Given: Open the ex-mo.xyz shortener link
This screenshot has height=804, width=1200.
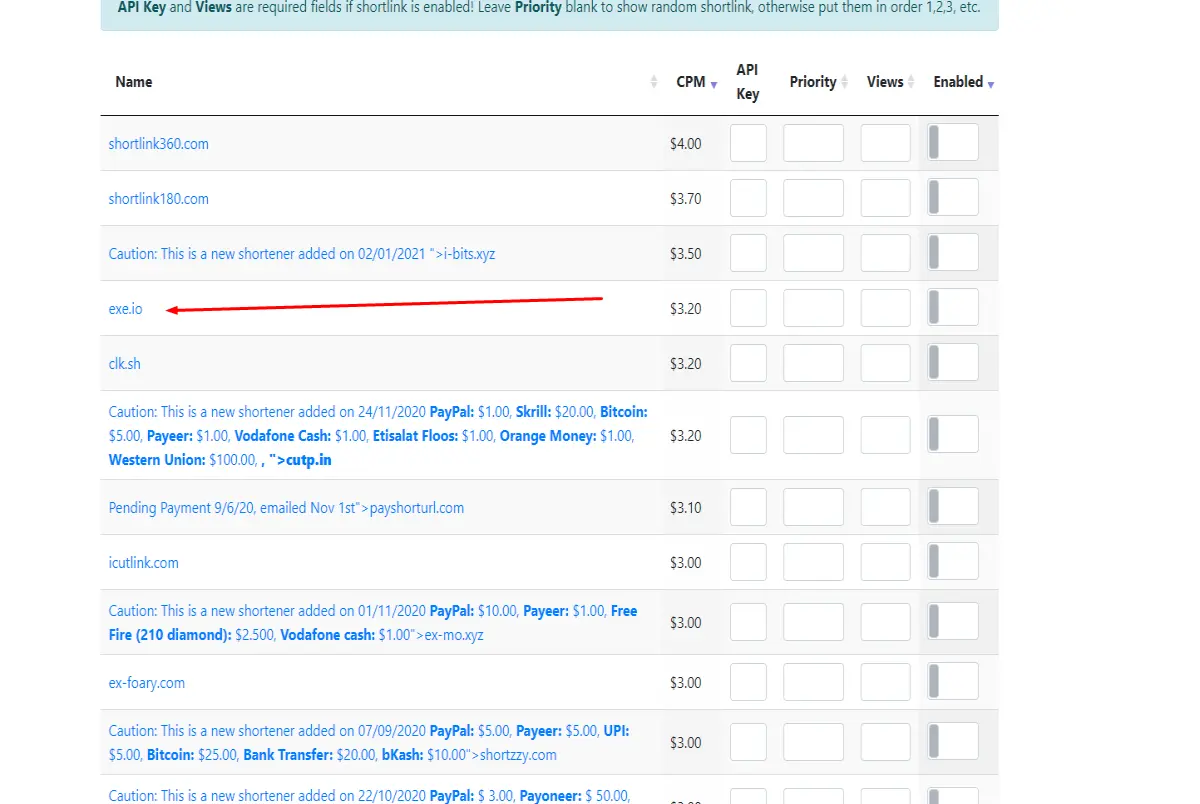Looking at the screenshot, I should [x=373, y=623].
